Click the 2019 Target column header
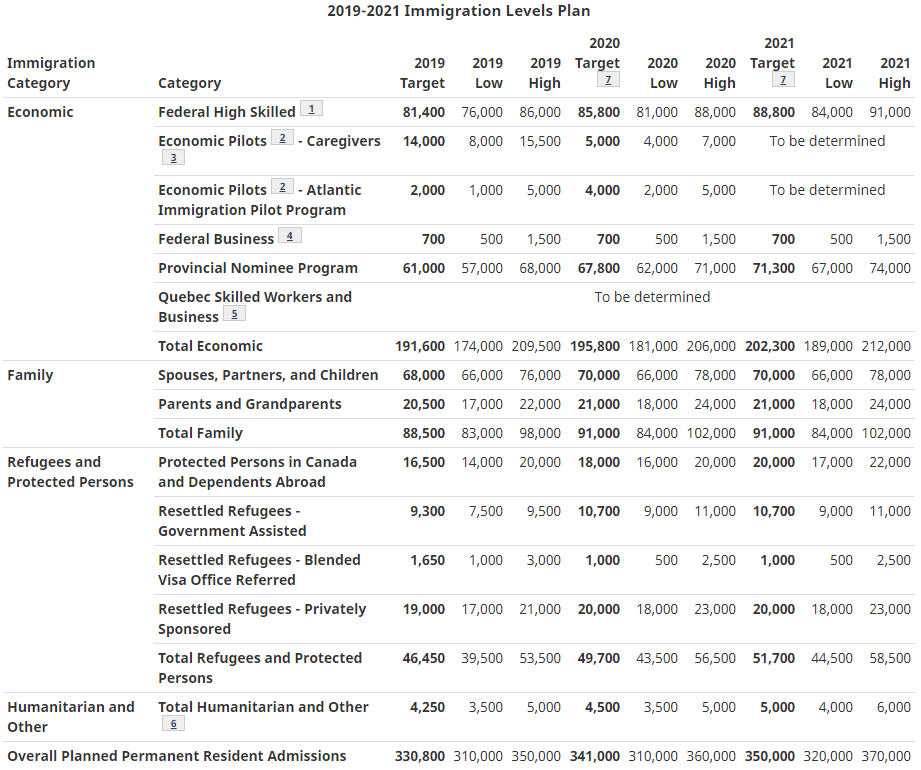921x770 pixels. pyautogui.click(x=422, y=73)
